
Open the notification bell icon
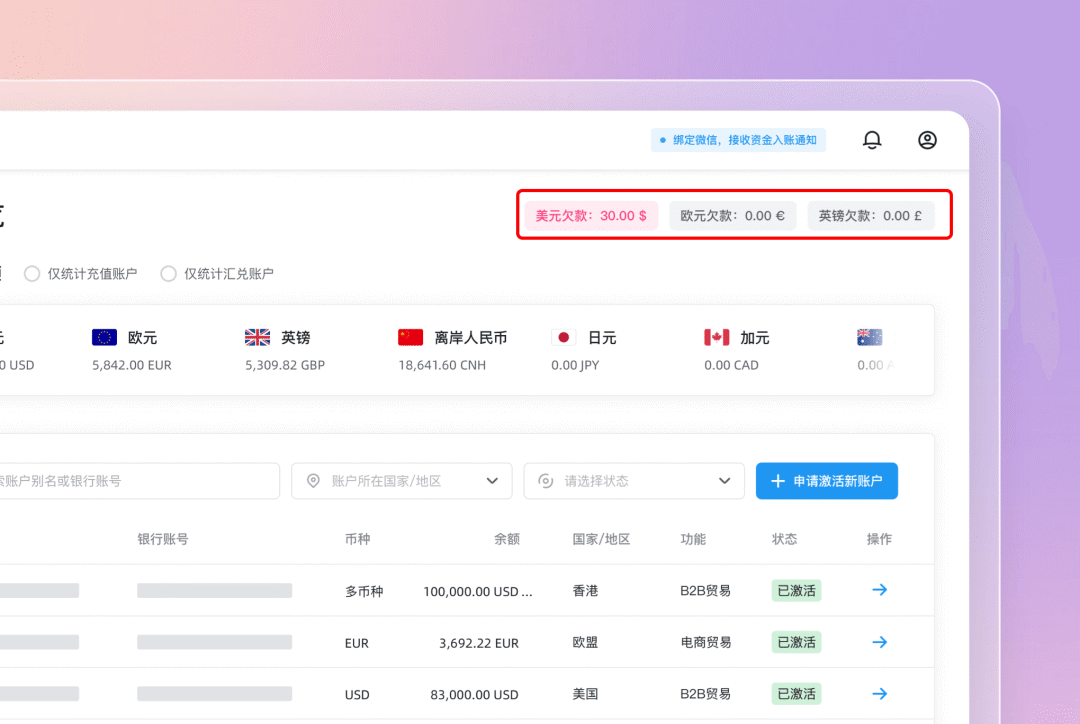(x=872, y=140)
